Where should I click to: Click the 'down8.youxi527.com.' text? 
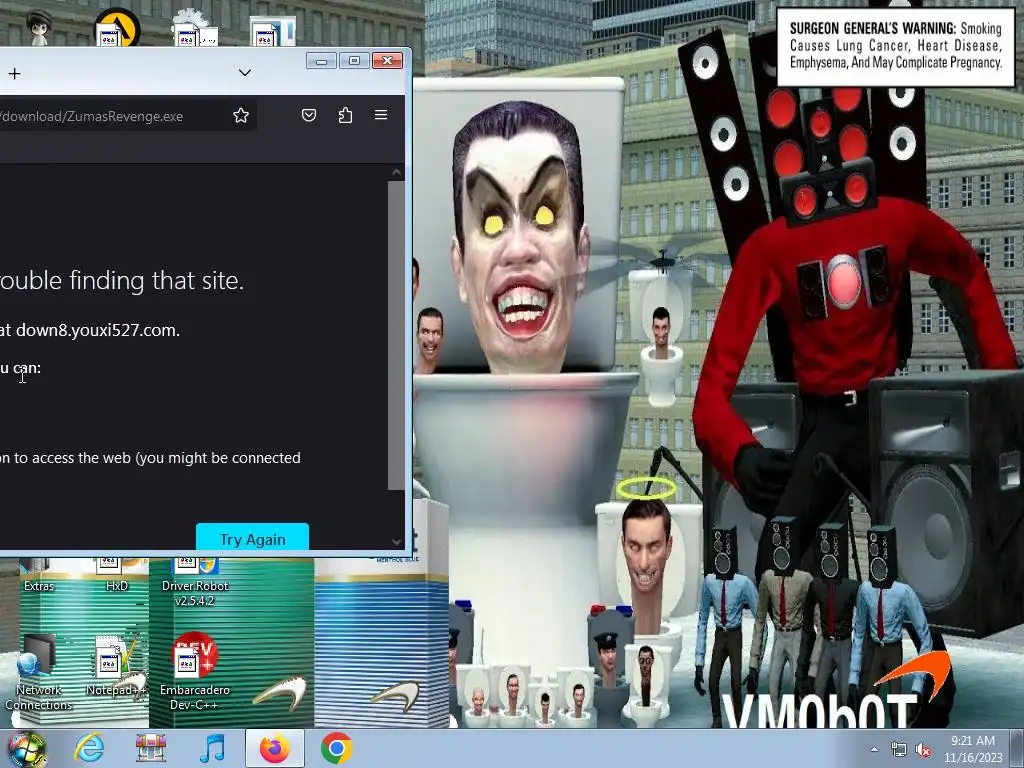(x=98, y=330)
